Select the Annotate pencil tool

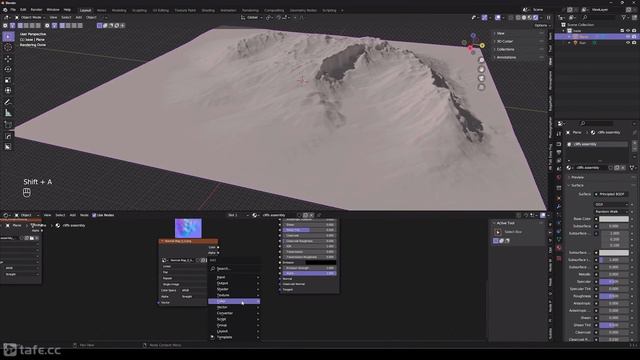8,102
